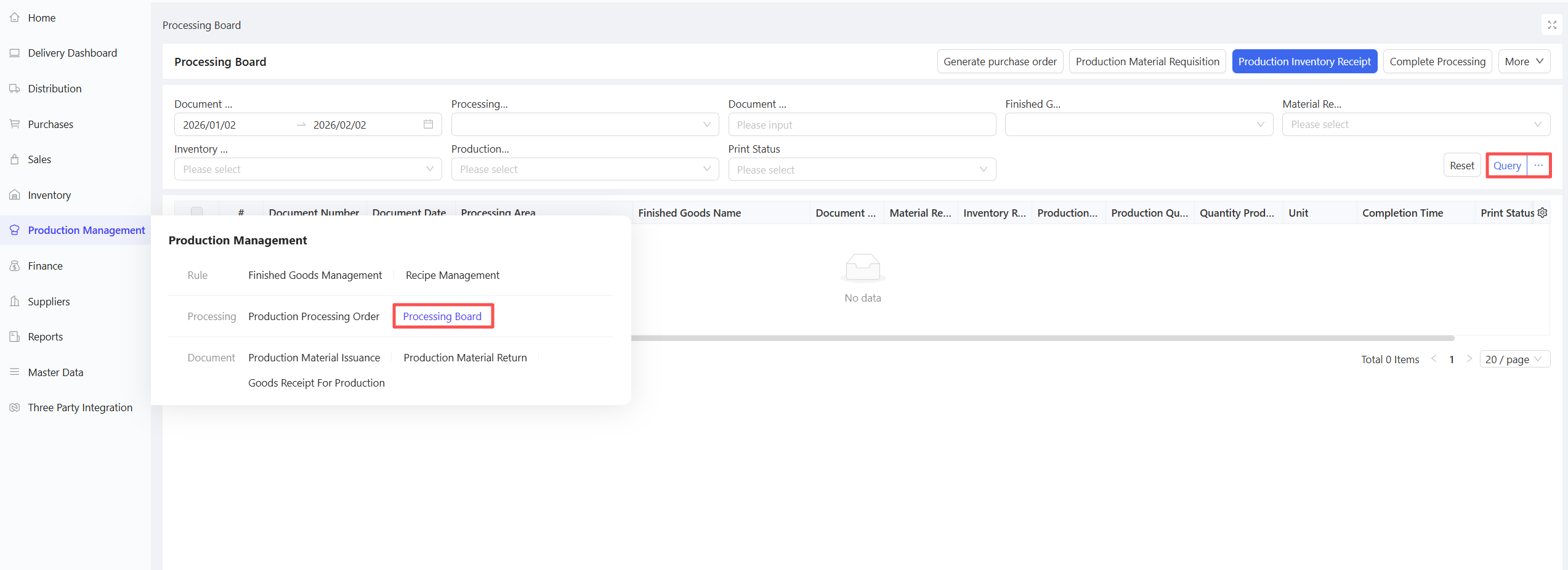The width and height of the screenshot is (1568, 570).
Task: Click the Finance icon in sidebar
Action: click(x=15, y=266)
